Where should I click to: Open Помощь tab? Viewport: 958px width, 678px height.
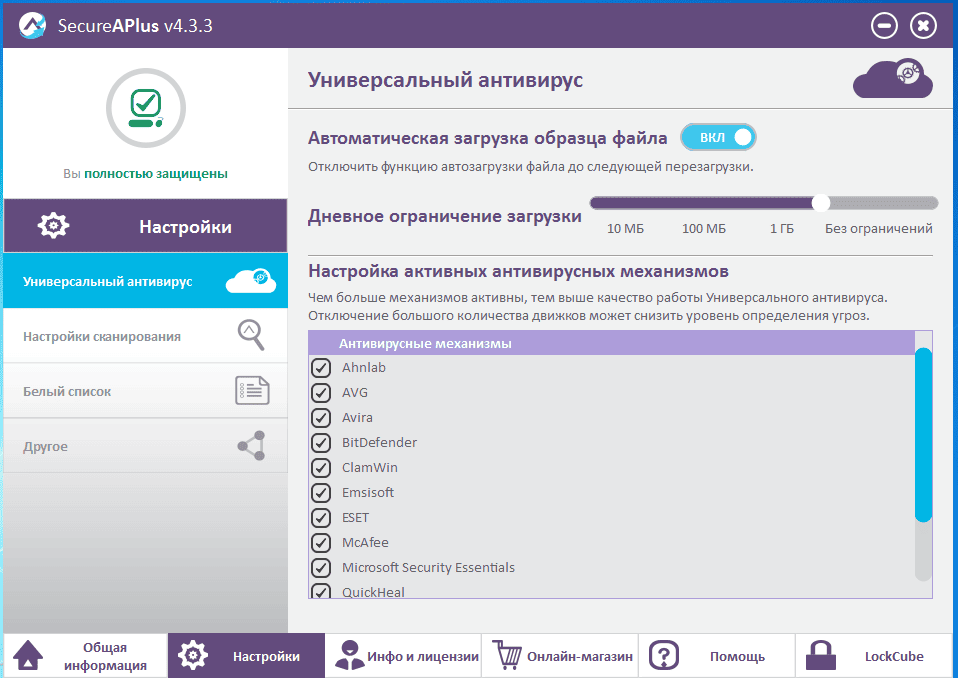point(717,655)
